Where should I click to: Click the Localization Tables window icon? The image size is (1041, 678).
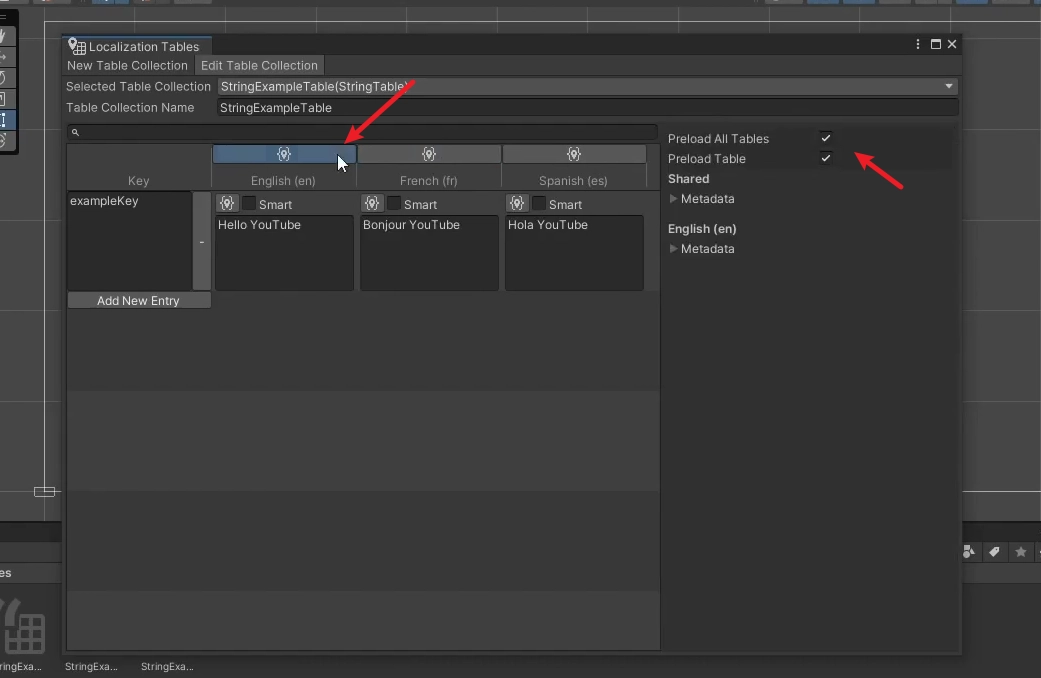(77, 46)
